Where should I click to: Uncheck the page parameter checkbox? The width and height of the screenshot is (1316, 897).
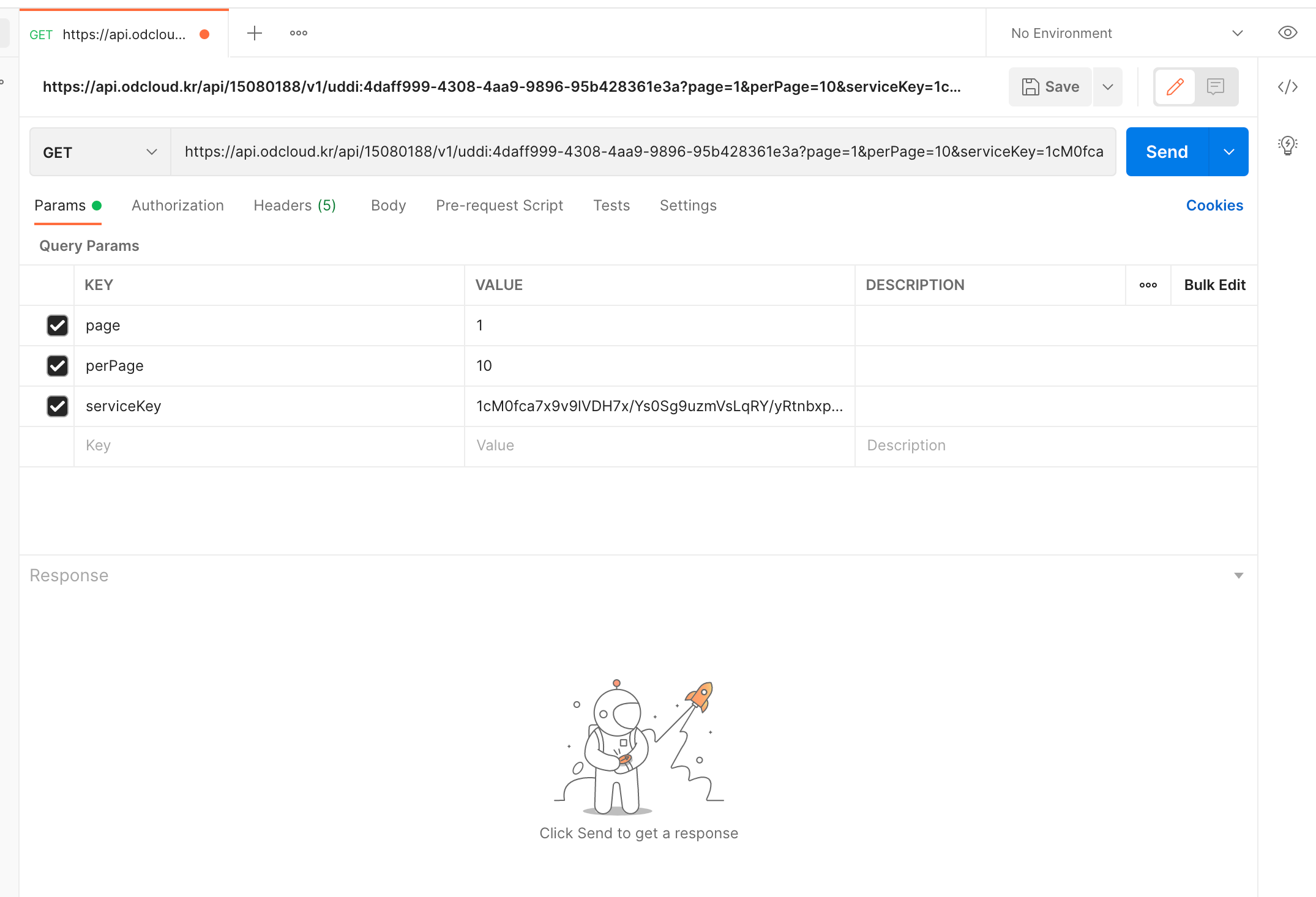(x=58, y=326)
